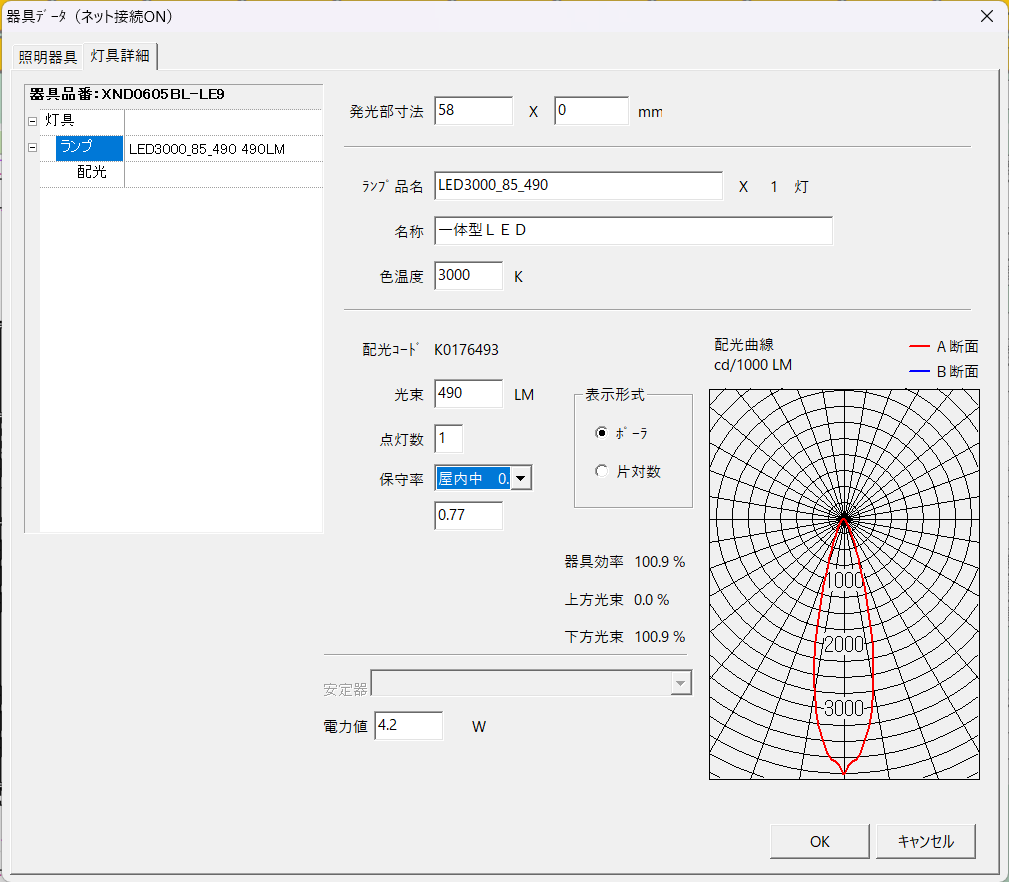This screenshot has width=1009, height=882.
Task: Click the 光束 field showing 490
Action: coord(468,394)
